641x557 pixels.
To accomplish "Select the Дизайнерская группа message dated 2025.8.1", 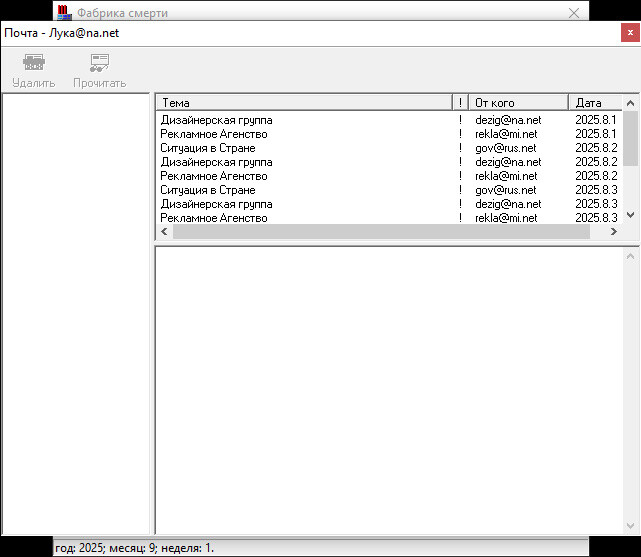I will coord(388,120).
